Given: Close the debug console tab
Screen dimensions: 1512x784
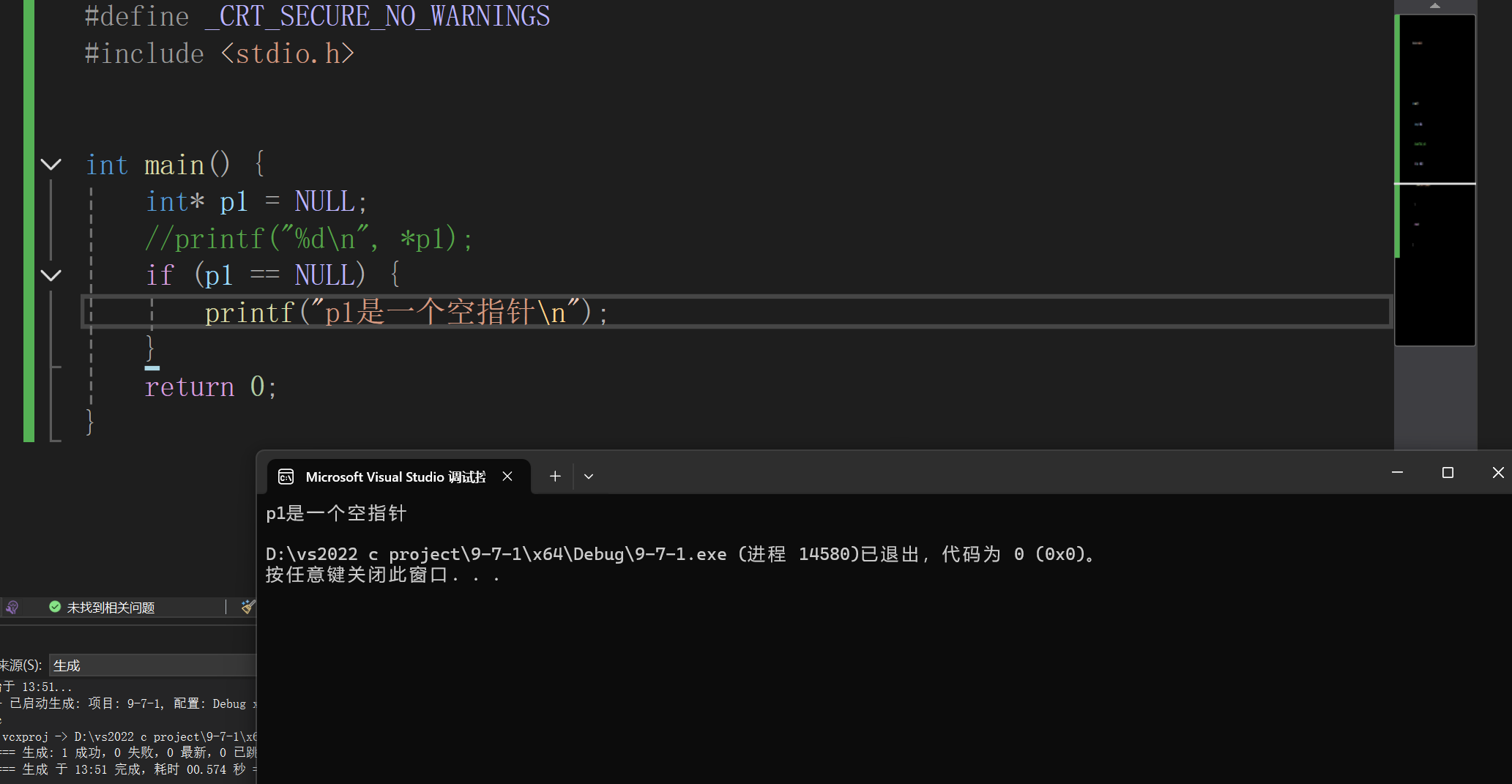Looking at the screenshot, I should pos(507,477).
